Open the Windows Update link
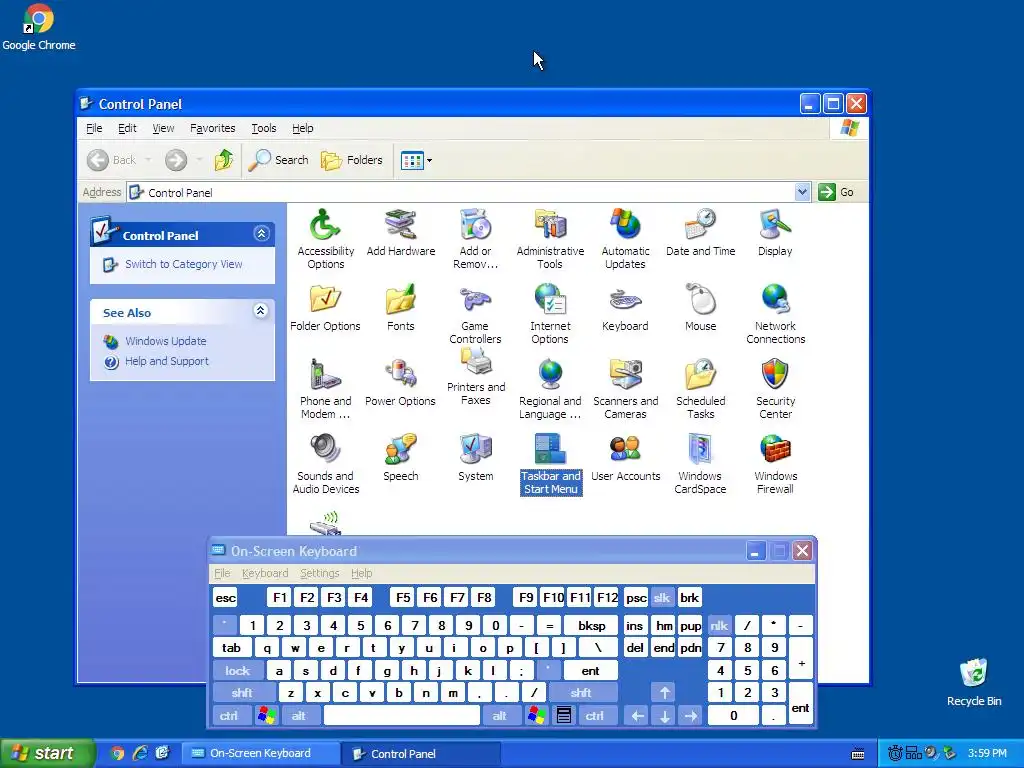This screenshot has height=768, width=1024. tap(166, 341)
